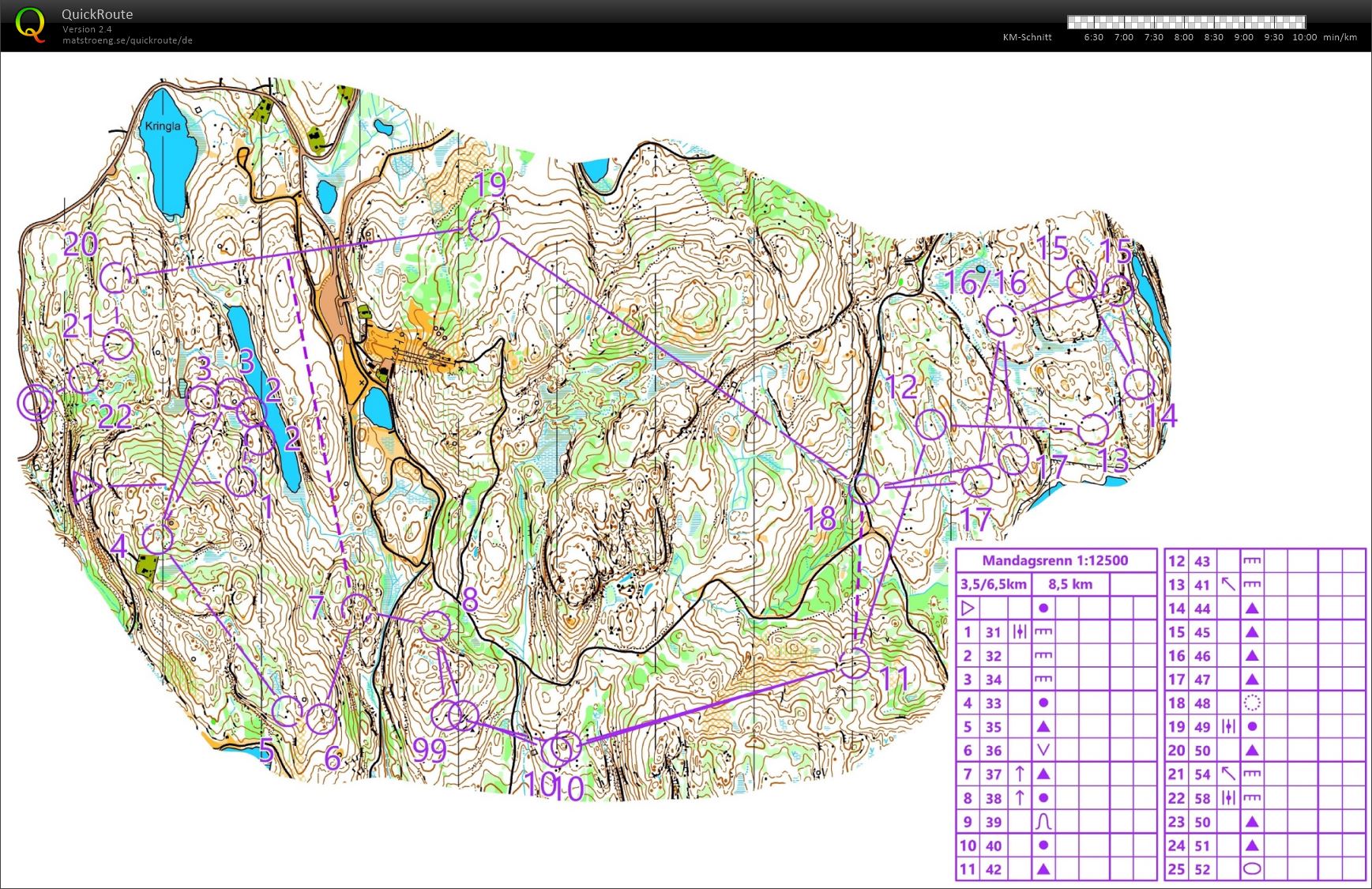This screenshot has width=1372, height=889.
Task: Click code 38 in control description row 8
Action: point(993,797)
